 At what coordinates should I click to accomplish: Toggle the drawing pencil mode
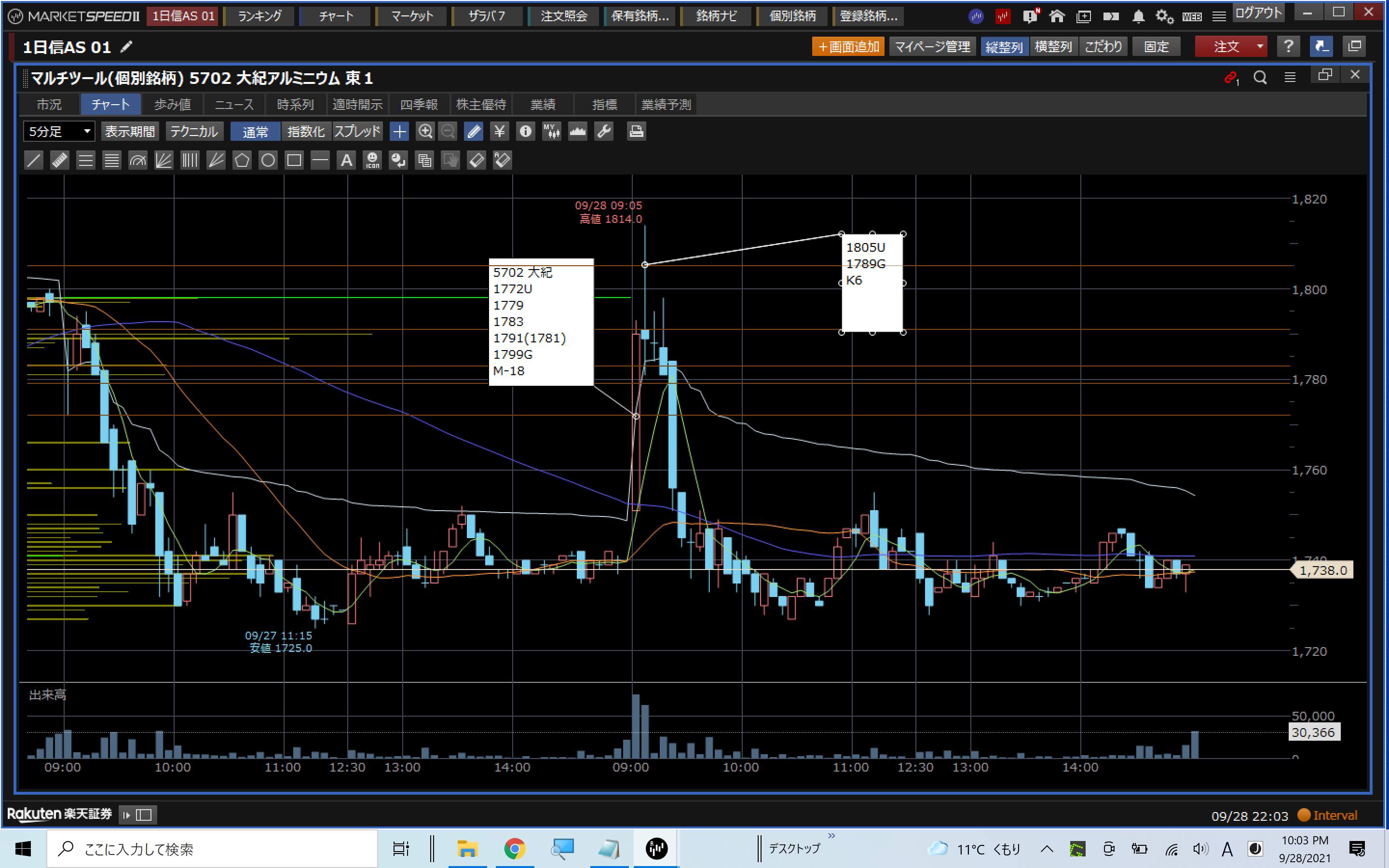(474, 132)
